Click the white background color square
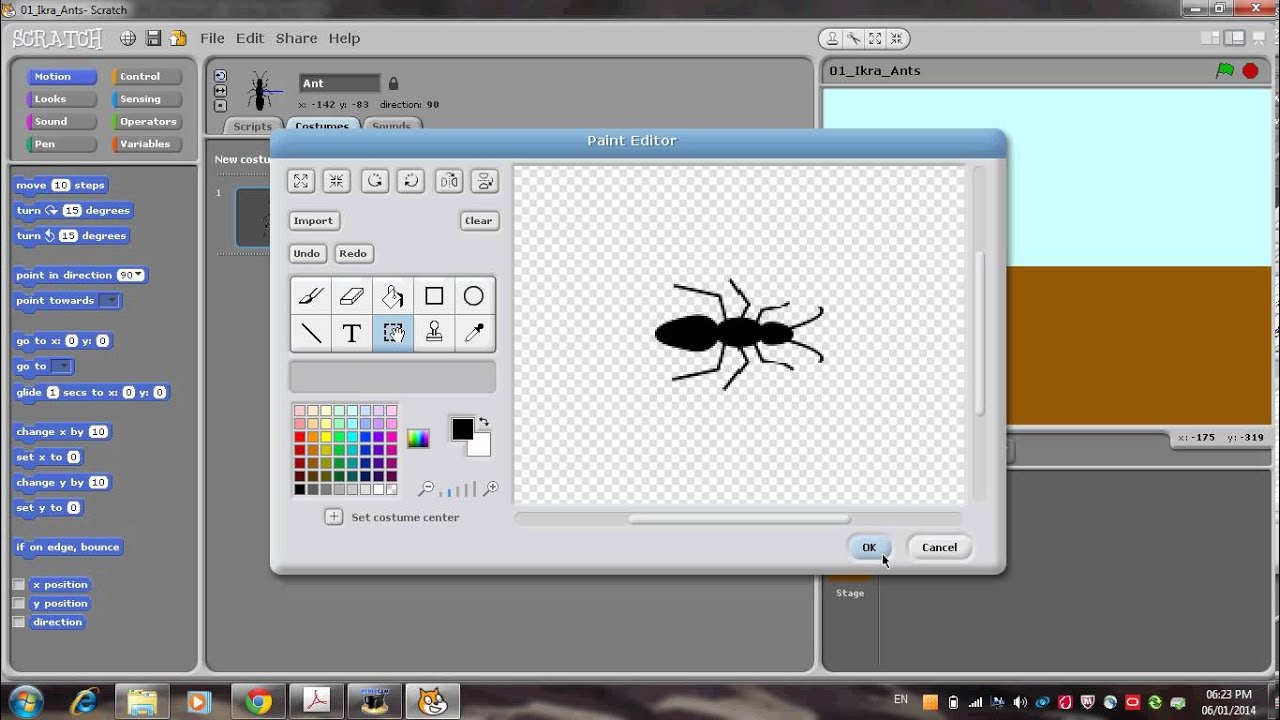 pos(482,447)
